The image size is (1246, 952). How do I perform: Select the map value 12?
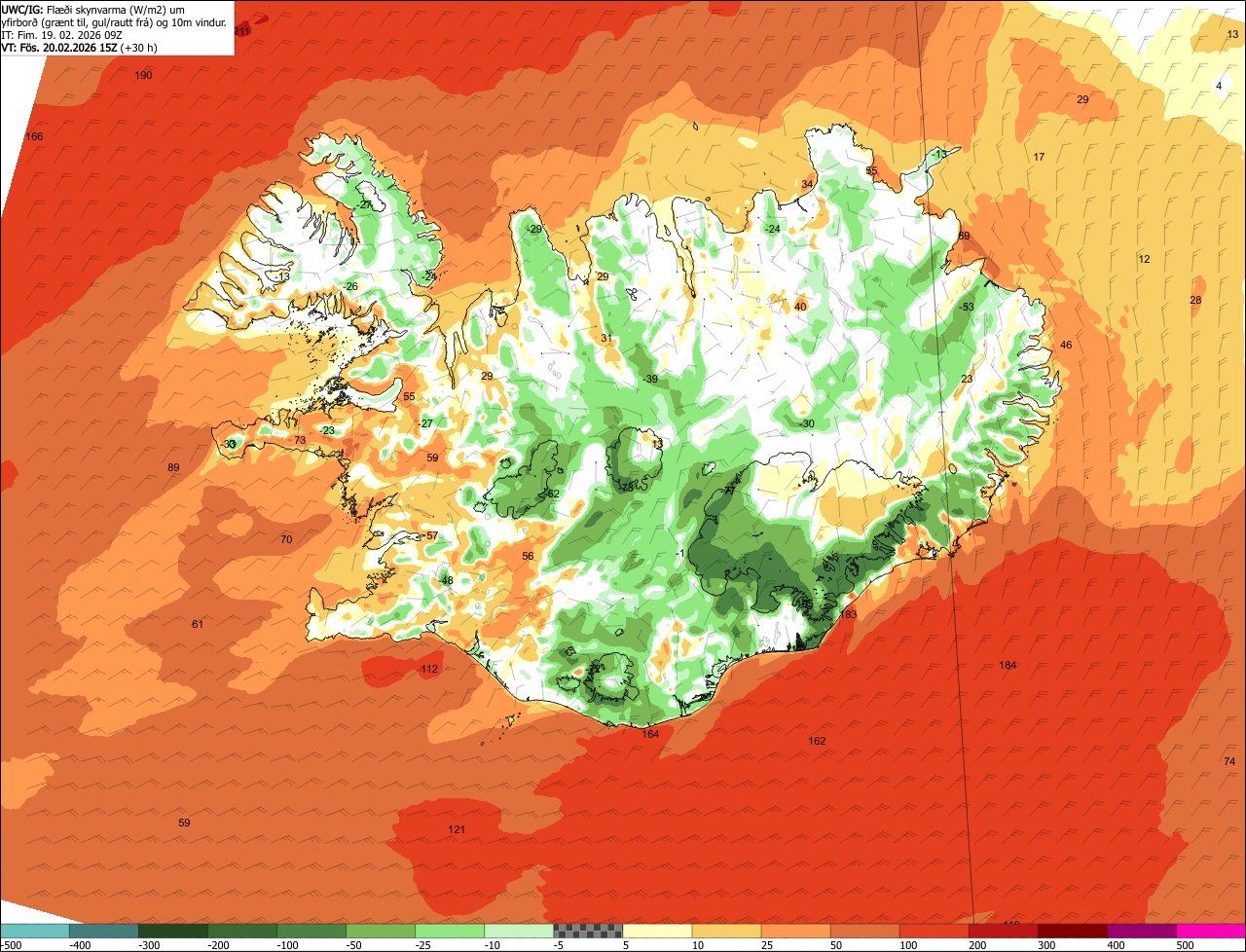1144,259
